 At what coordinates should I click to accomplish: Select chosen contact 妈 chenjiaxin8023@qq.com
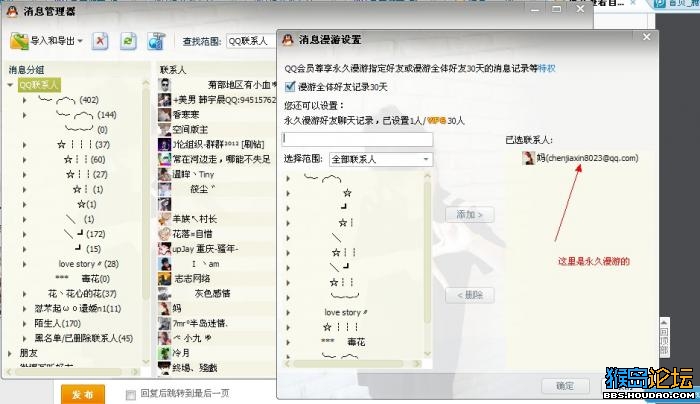[580, 158]
